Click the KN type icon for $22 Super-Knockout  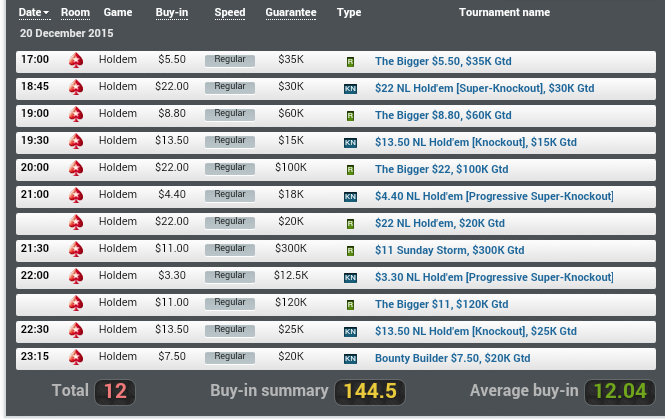tap(350, 89)
